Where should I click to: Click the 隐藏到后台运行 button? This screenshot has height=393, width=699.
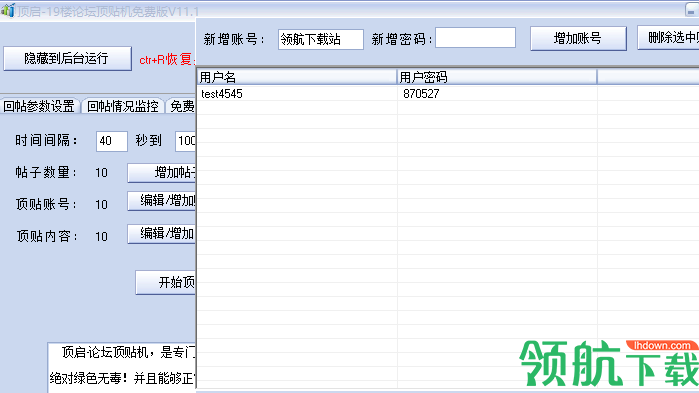[x=67, y=58]
